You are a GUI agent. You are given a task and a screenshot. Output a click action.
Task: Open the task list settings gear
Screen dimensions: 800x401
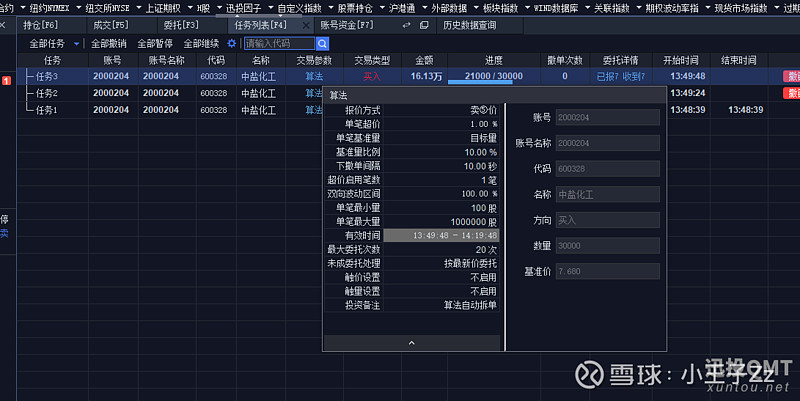coord(232,43)
